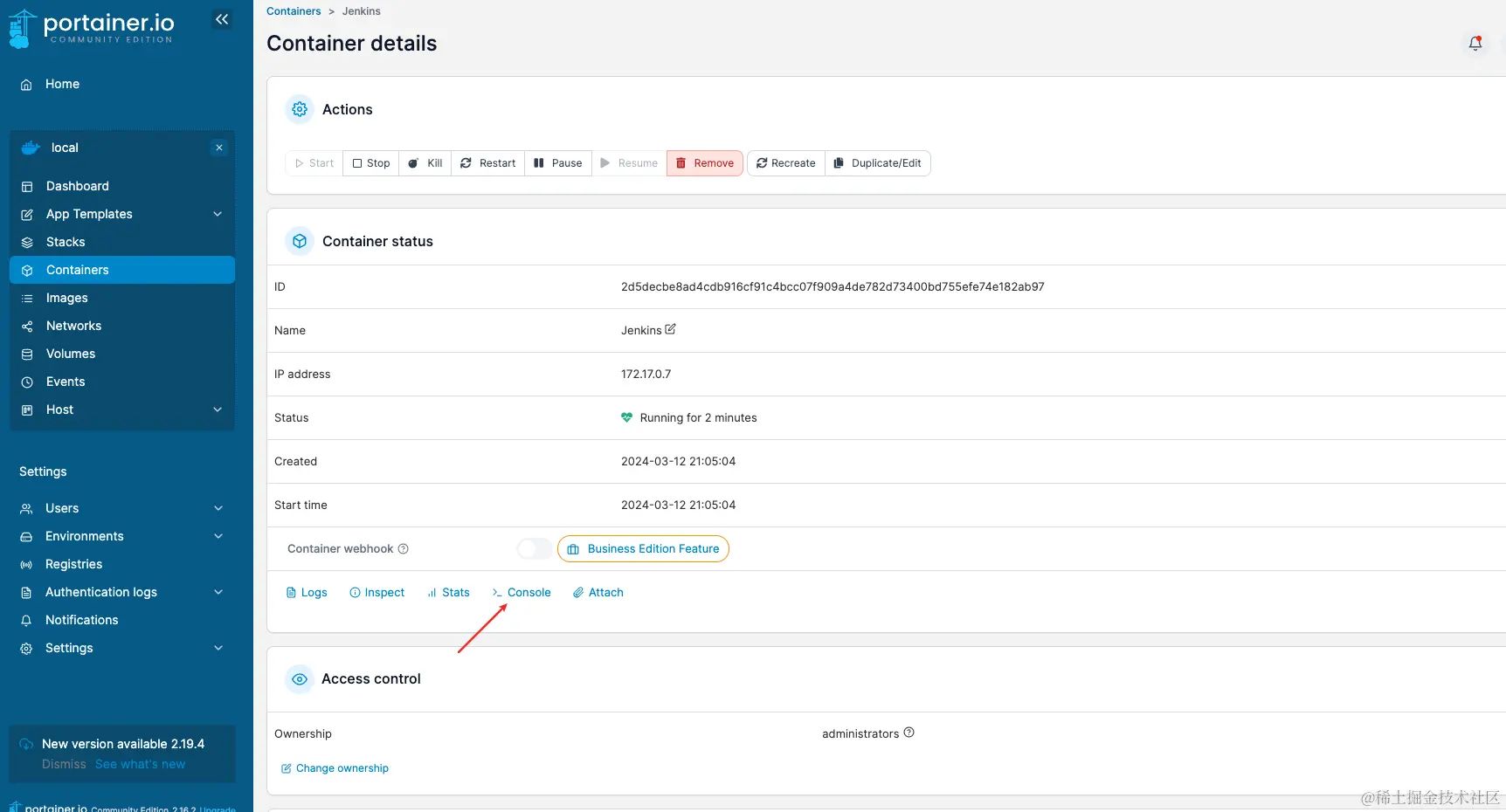Image resolution: width=1506 pixels, height=812 pixels.
Task: Click the Networks share icon
Action: tap(27, 327)
